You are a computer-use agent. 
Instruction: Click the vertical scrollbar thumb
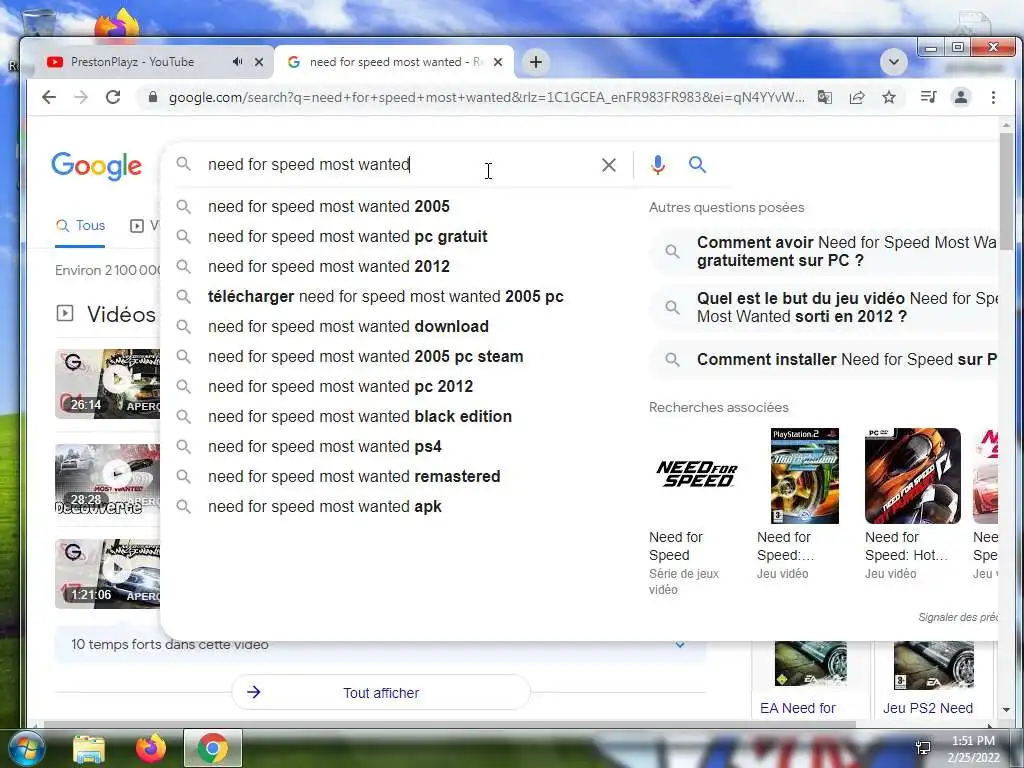coord(1006,191)
